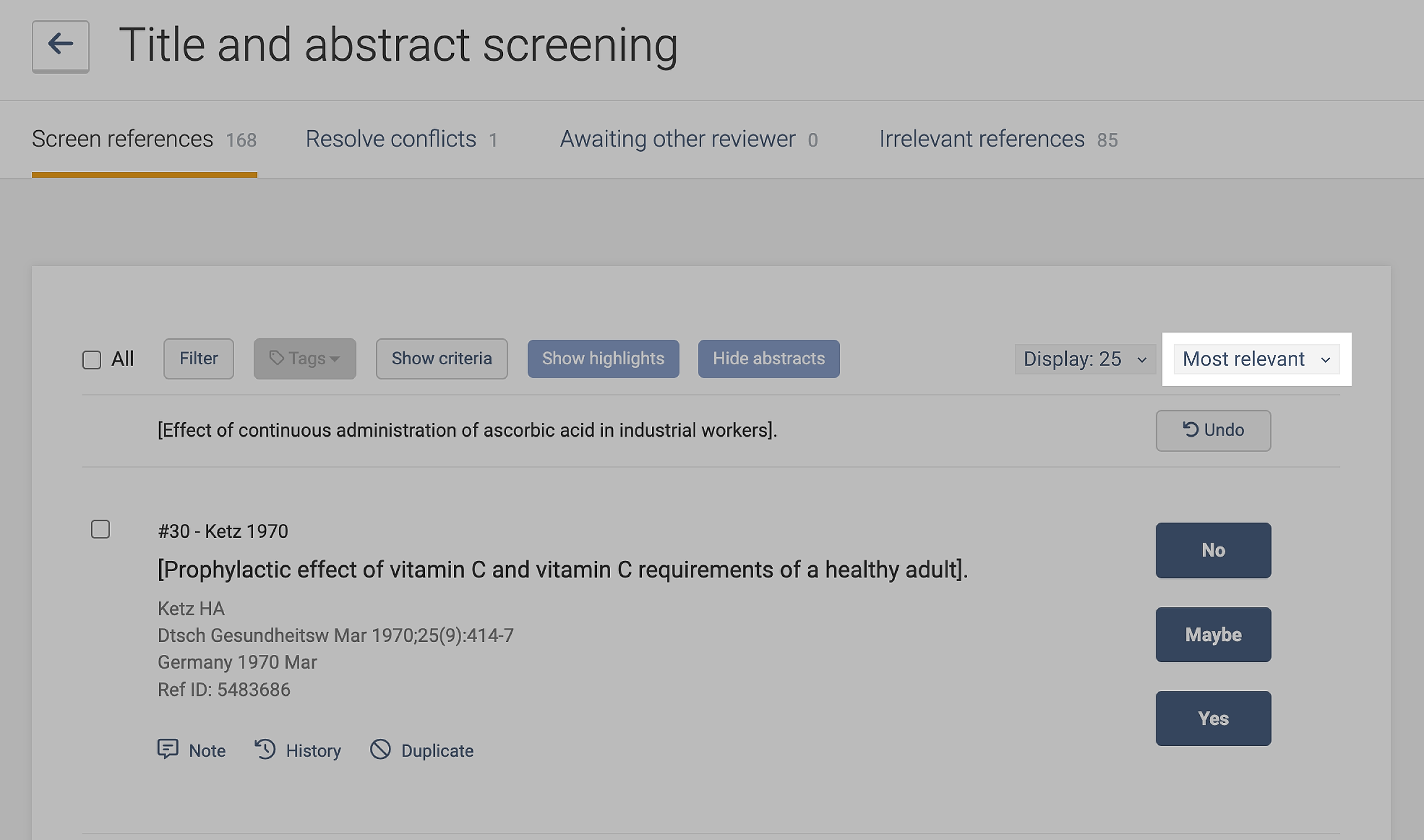Select the checkbox for reference #30
The height and width of the screenshot is (840, 1424).
(x=100, y=529)
